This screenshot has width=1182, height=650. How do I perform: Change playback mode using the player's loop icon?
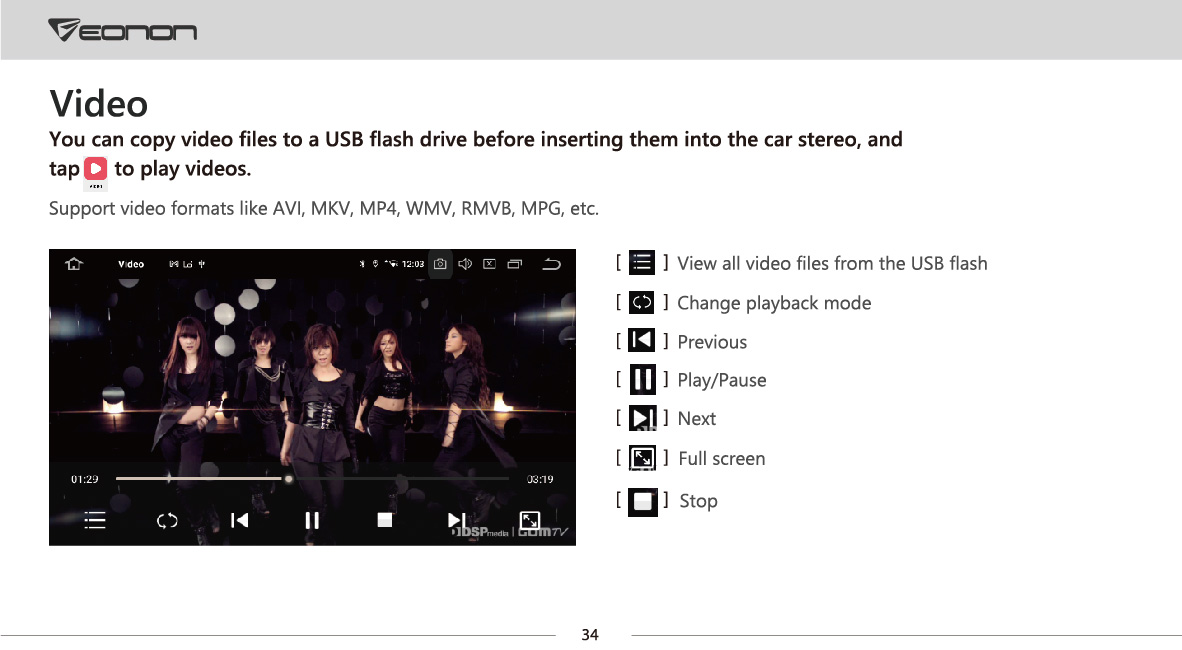click(167, 520)
